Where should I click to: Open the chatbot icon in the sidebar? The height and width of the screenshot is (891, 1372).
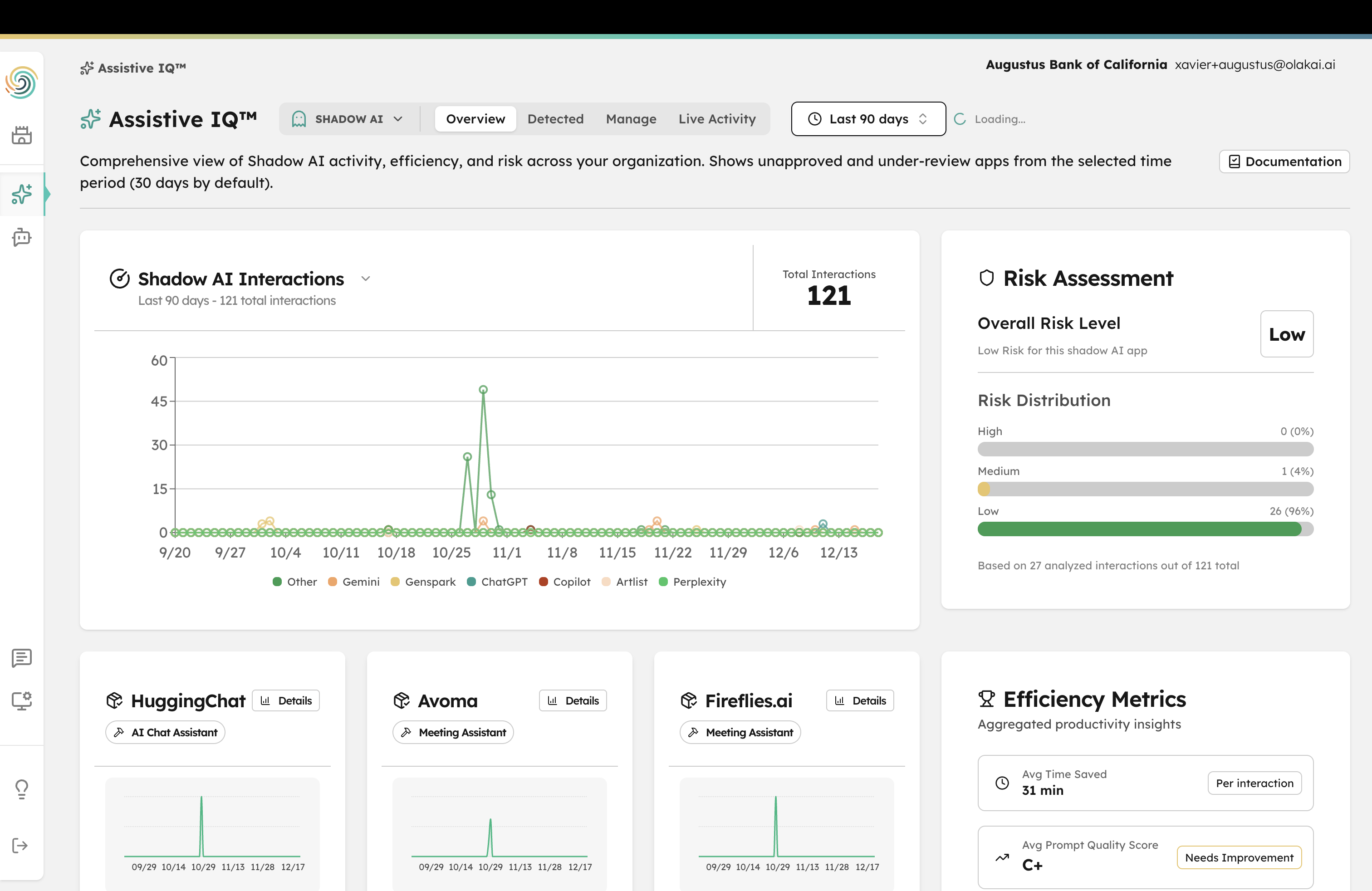(21, 237)
